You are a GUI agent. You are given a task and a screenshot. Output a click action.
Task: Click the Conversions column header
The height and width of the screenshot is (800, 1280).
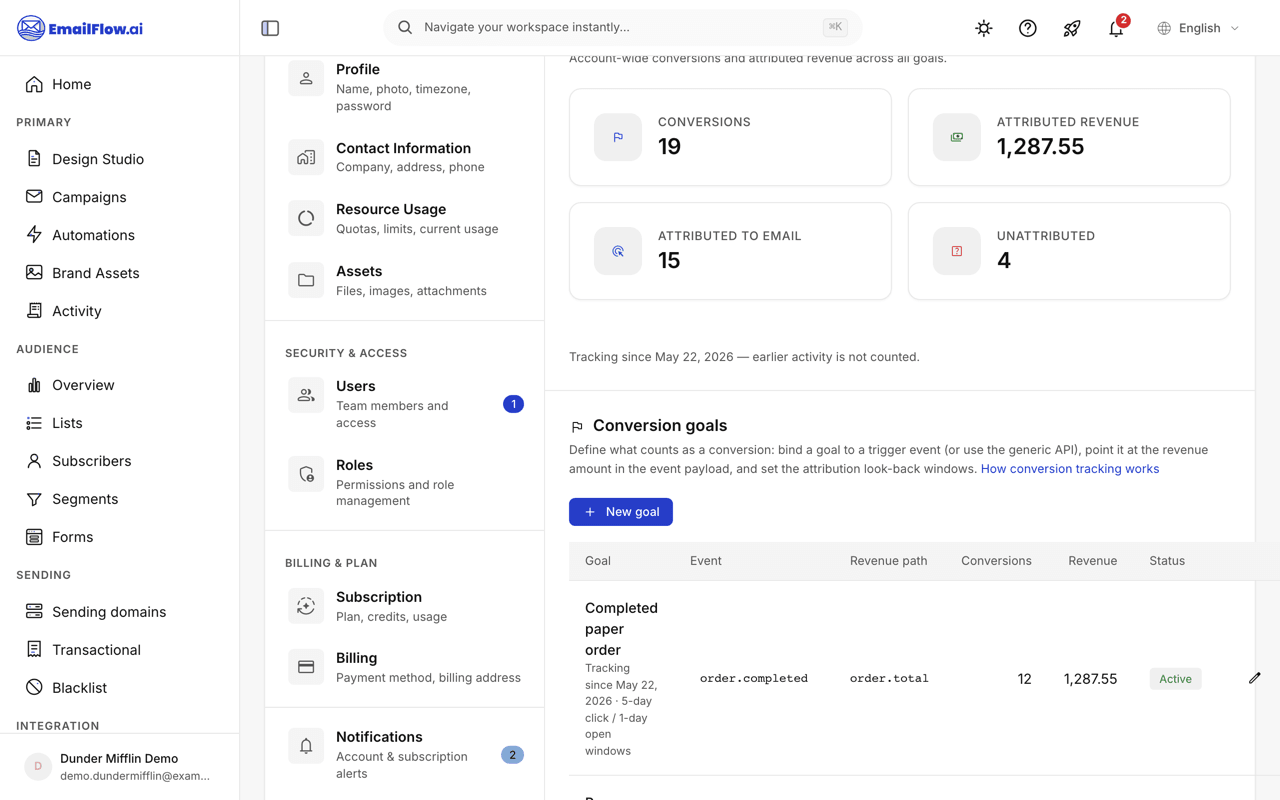coord(996,561)
